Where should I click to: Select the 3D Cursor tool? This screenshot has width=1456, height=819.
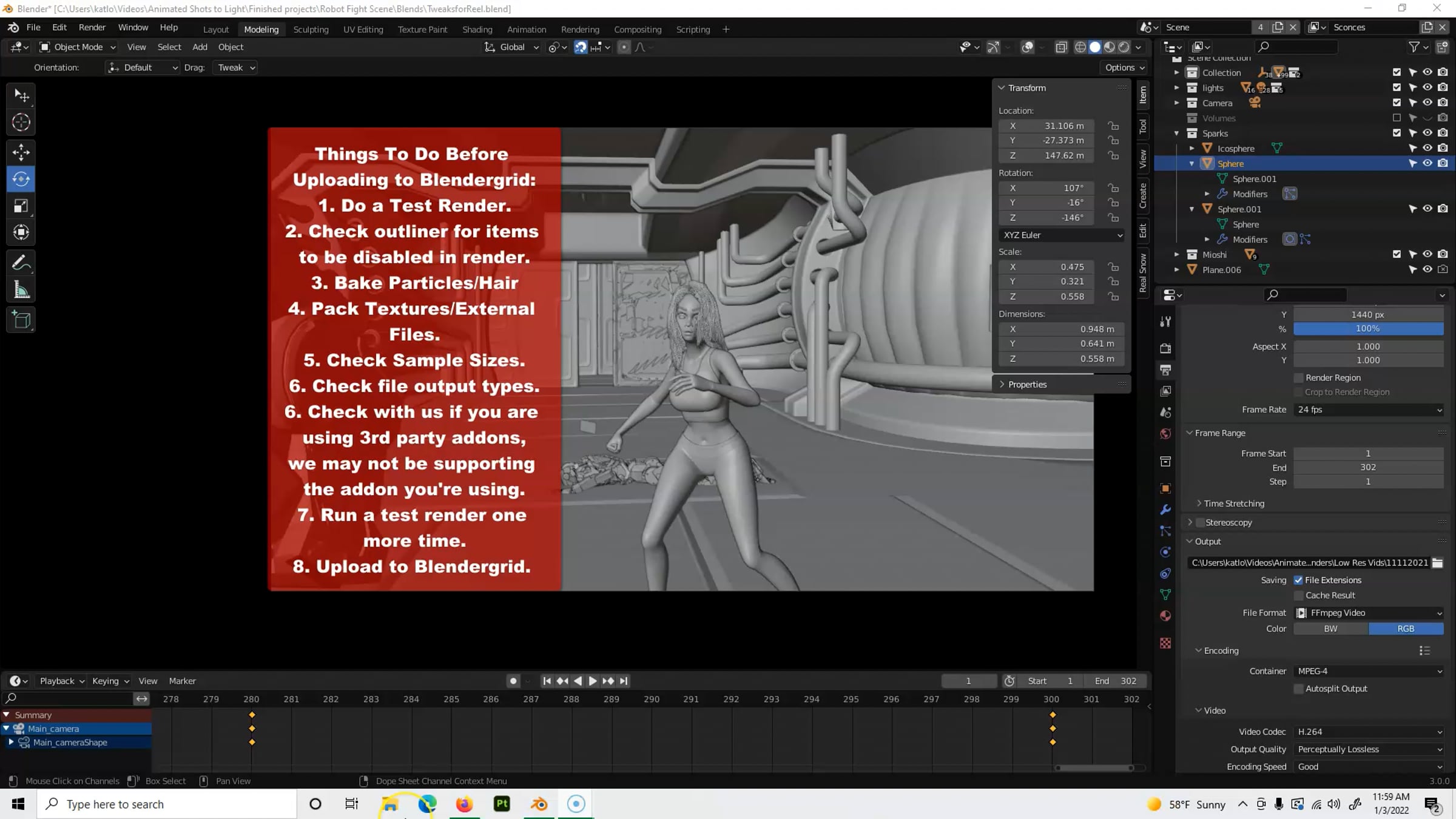click(21, 123)
